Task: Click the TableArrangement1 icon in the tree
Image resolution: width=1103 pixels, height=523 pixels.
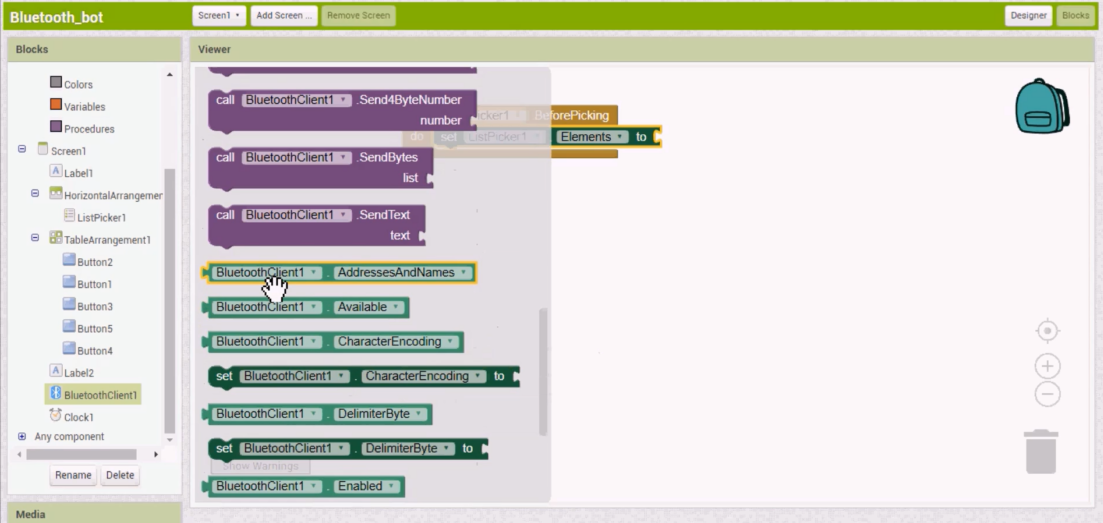Action: coord(56,238)
